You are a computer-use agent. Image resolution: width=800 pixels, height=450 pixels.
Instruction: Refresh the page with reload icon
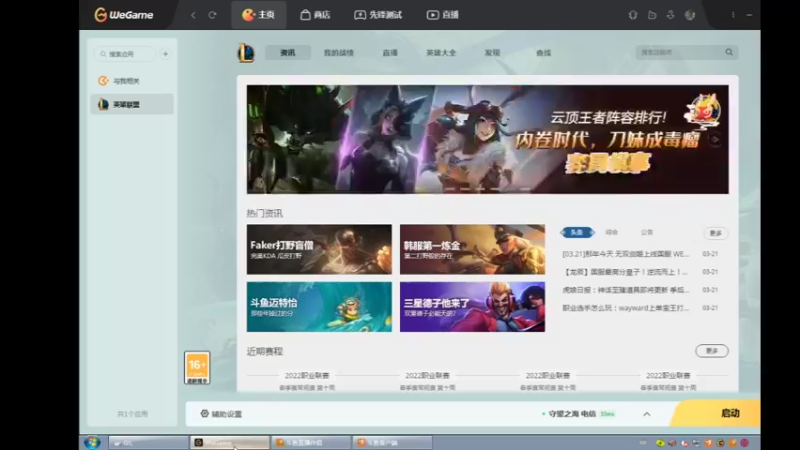click(212, 15)
